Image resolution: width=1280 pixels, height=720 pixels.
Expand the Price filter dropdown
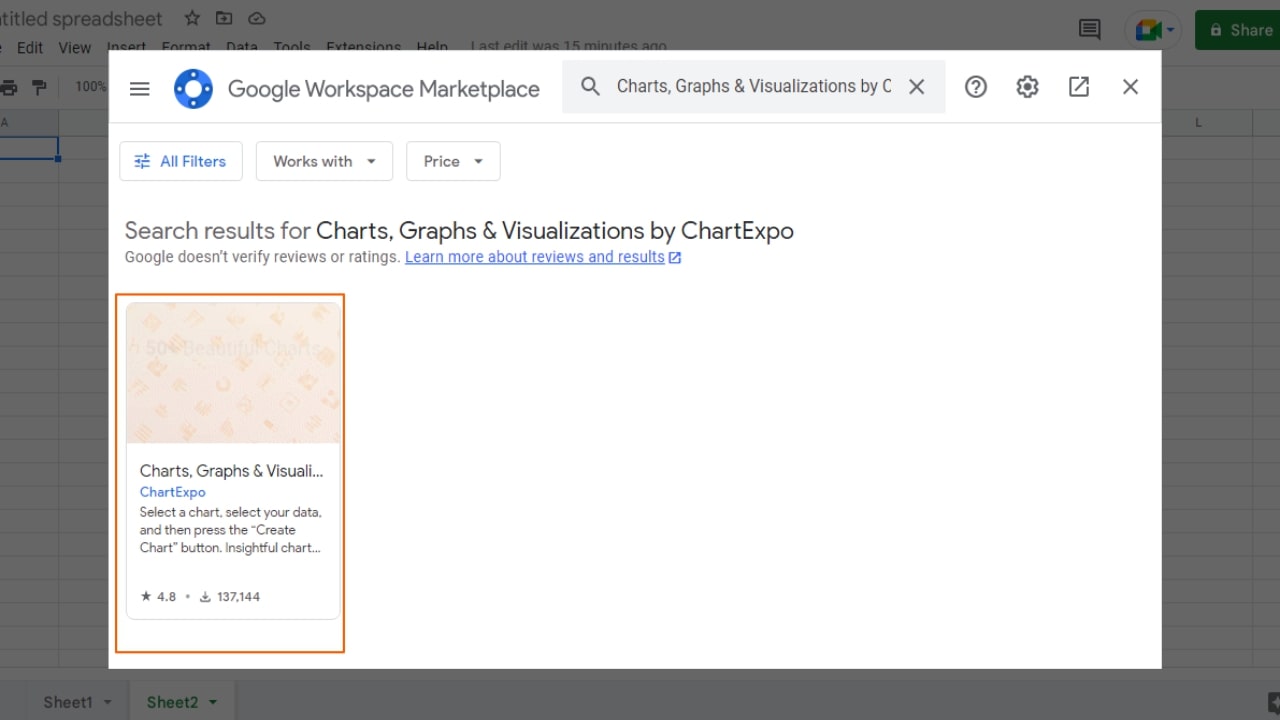(453, 161)
